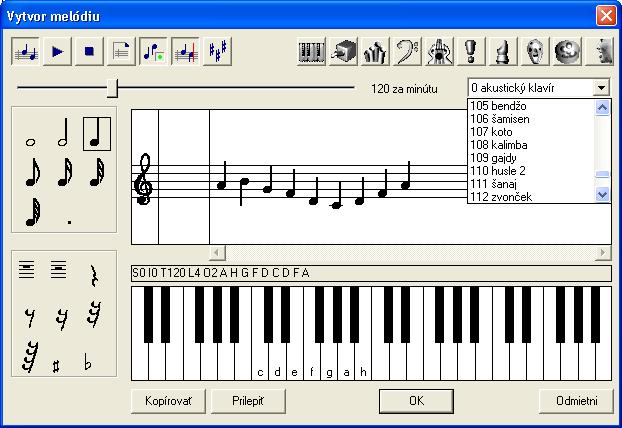Click the Kopírovať button
622x428 pixels.
point(168,401)
